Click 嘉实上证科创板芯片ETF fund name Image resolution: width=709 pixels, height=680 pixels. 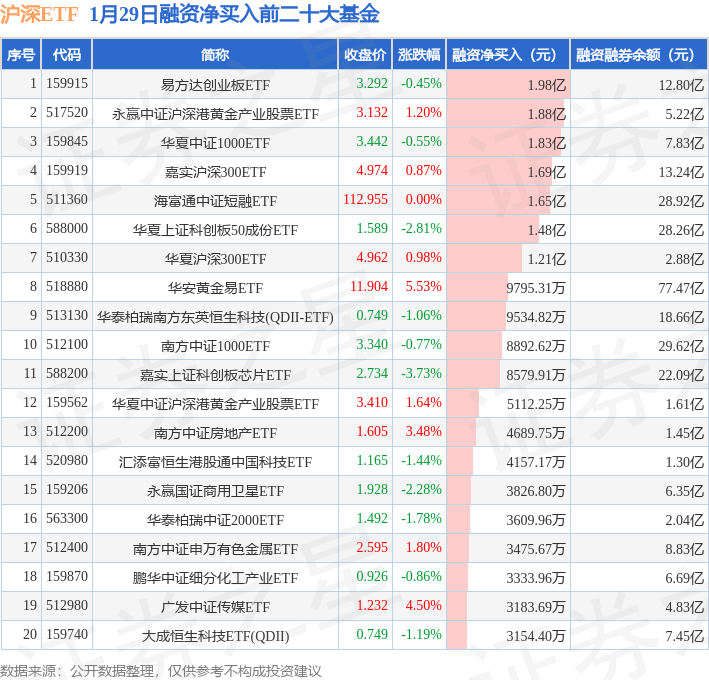click(x=215, y=375)
